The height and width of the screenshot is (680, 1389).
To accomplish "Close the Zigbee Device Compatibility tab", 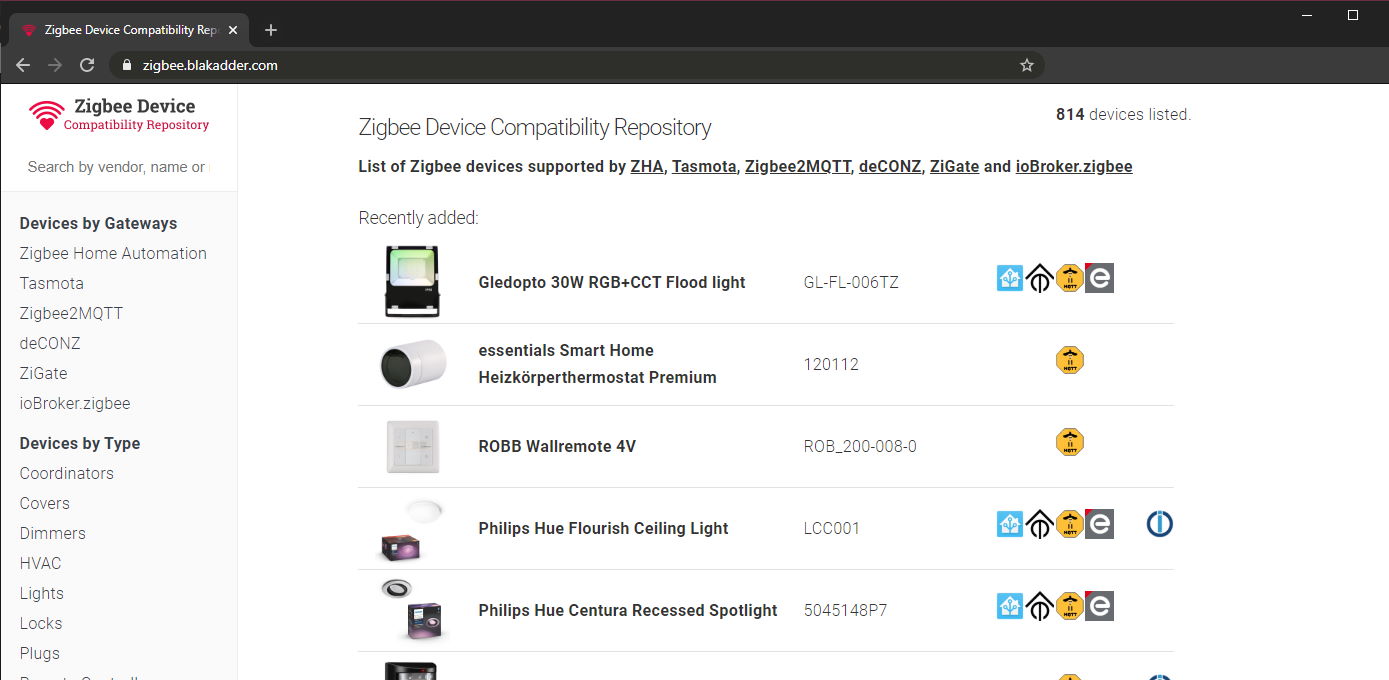I will (x=233, y=30).
